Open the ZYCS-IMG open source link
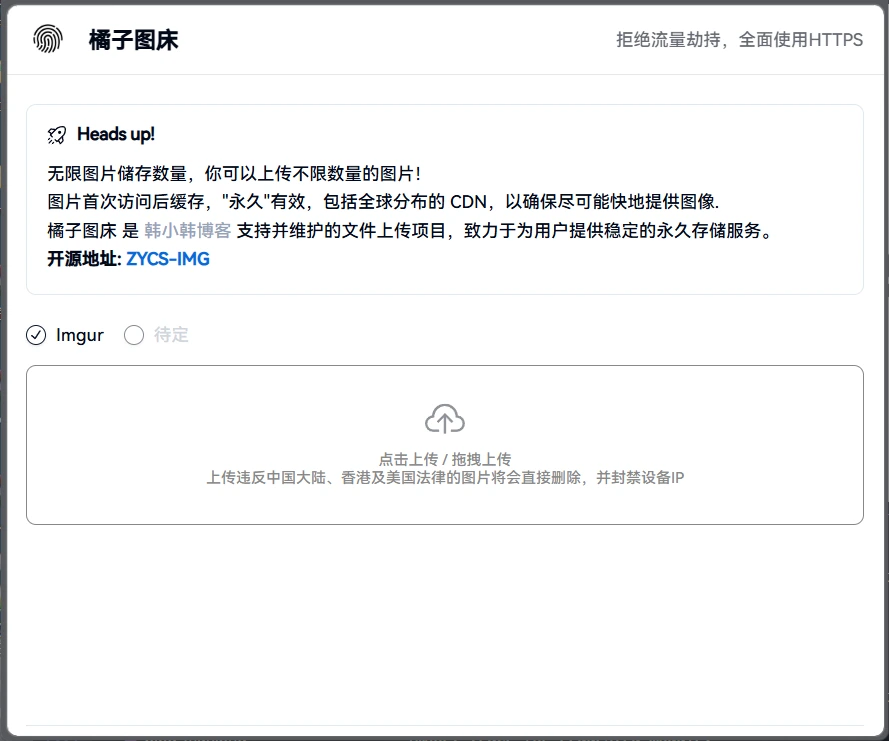 pos(166,258)
